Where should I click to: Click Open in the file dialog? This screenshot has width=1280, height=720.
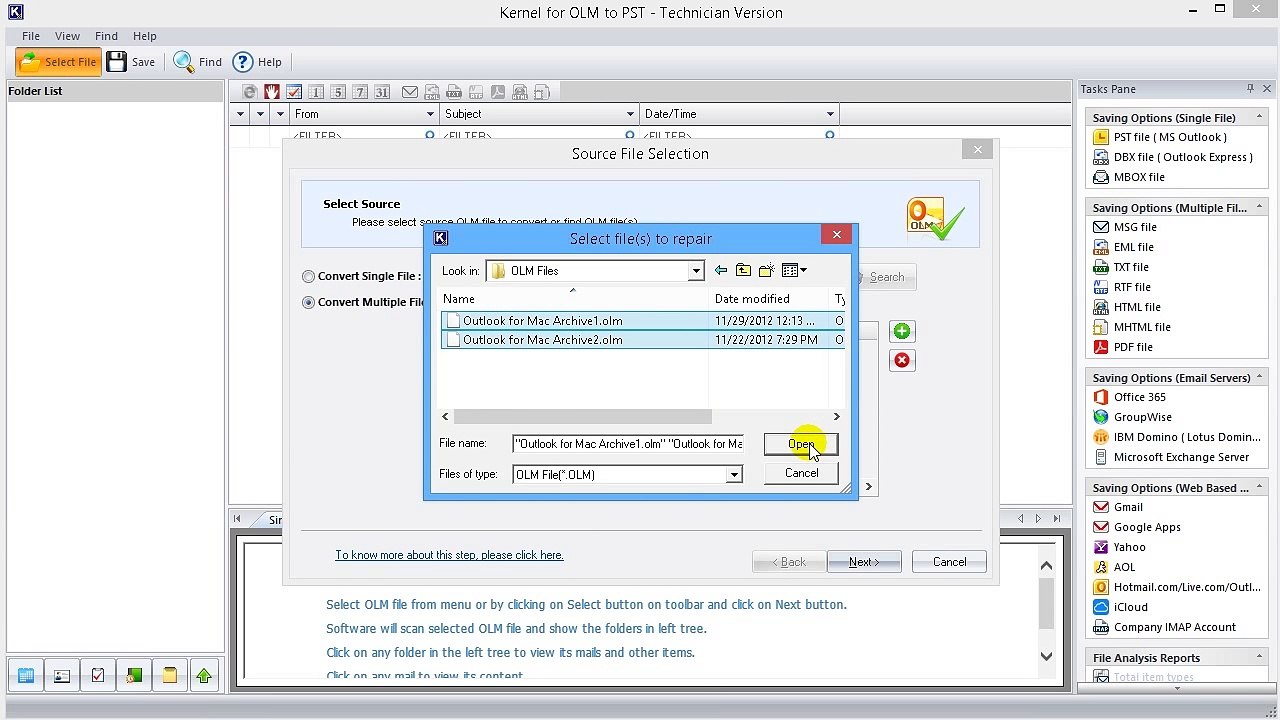click(x=801, y=444)
